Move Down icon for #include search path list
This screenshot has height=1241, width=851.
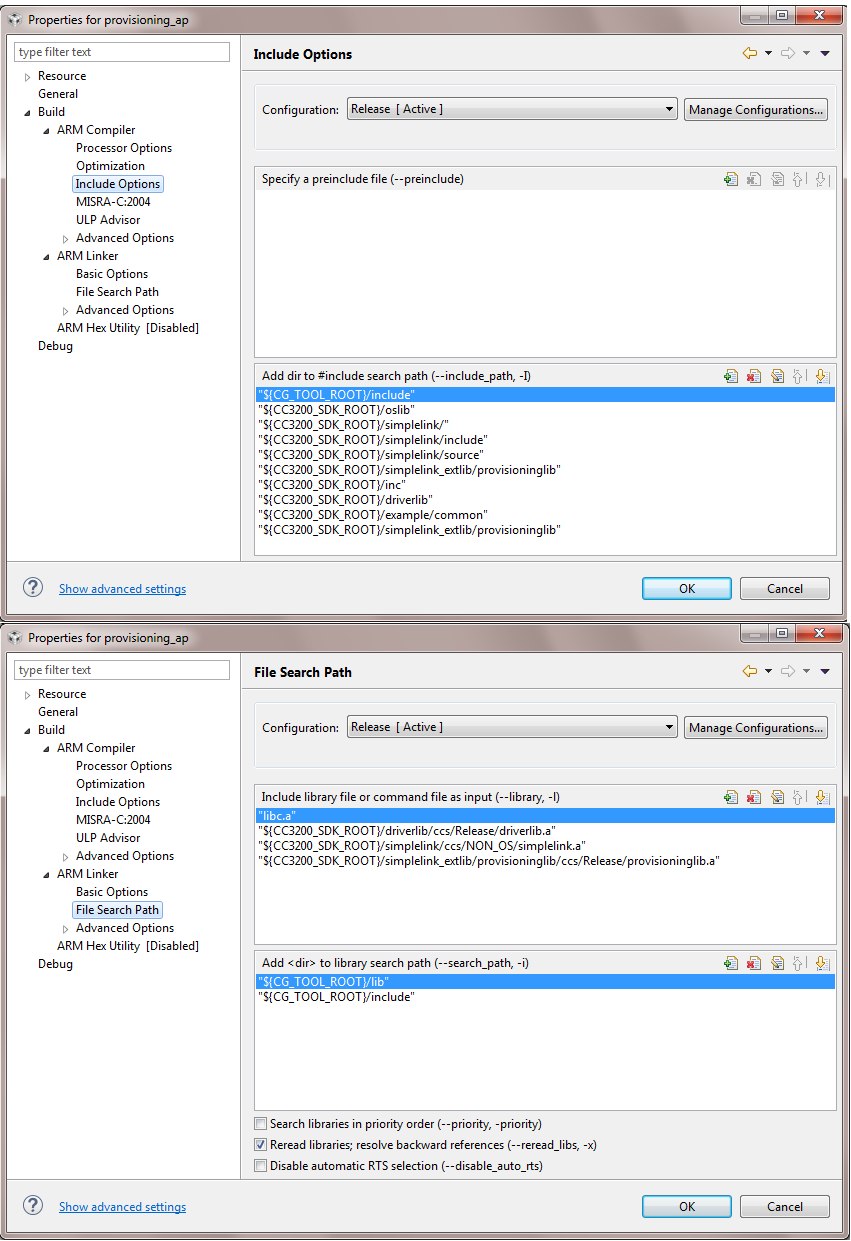pyautogui.click(x=822, y=376)
